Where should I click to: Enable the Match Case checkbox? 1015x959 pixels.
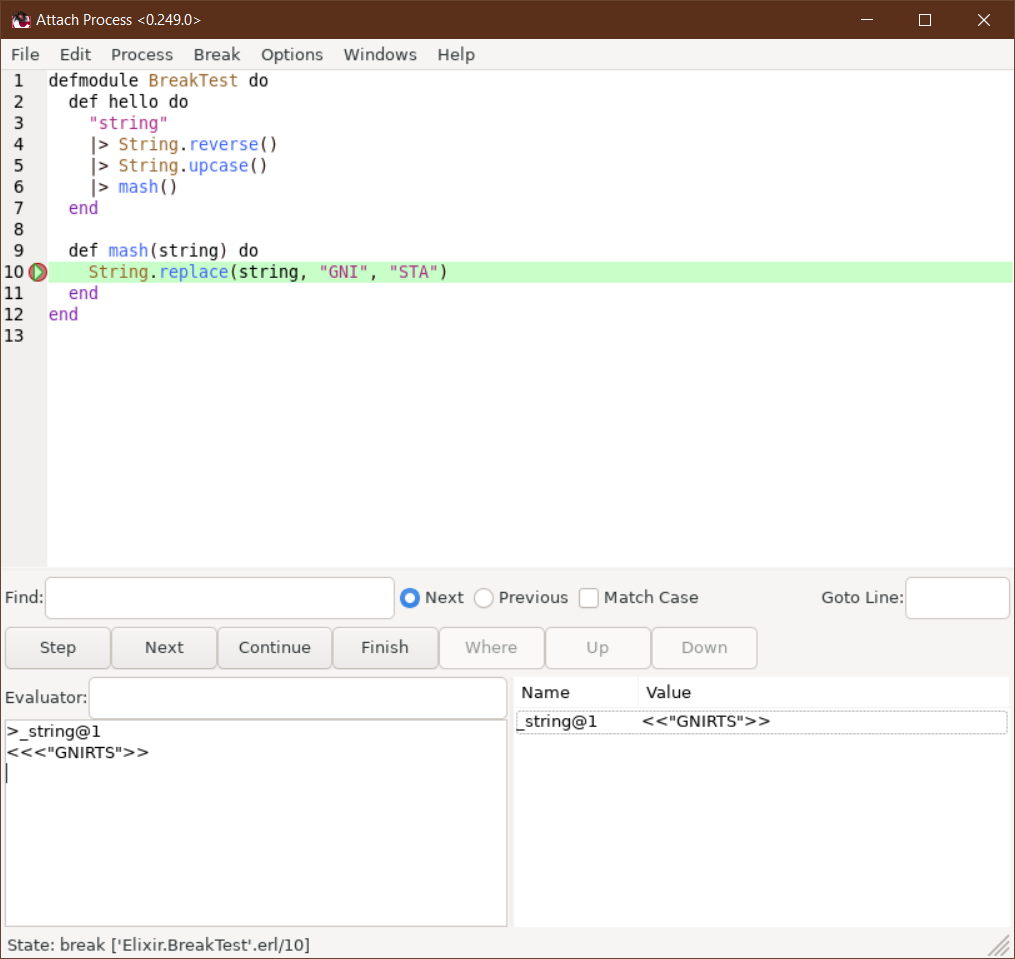coord(588,598)
